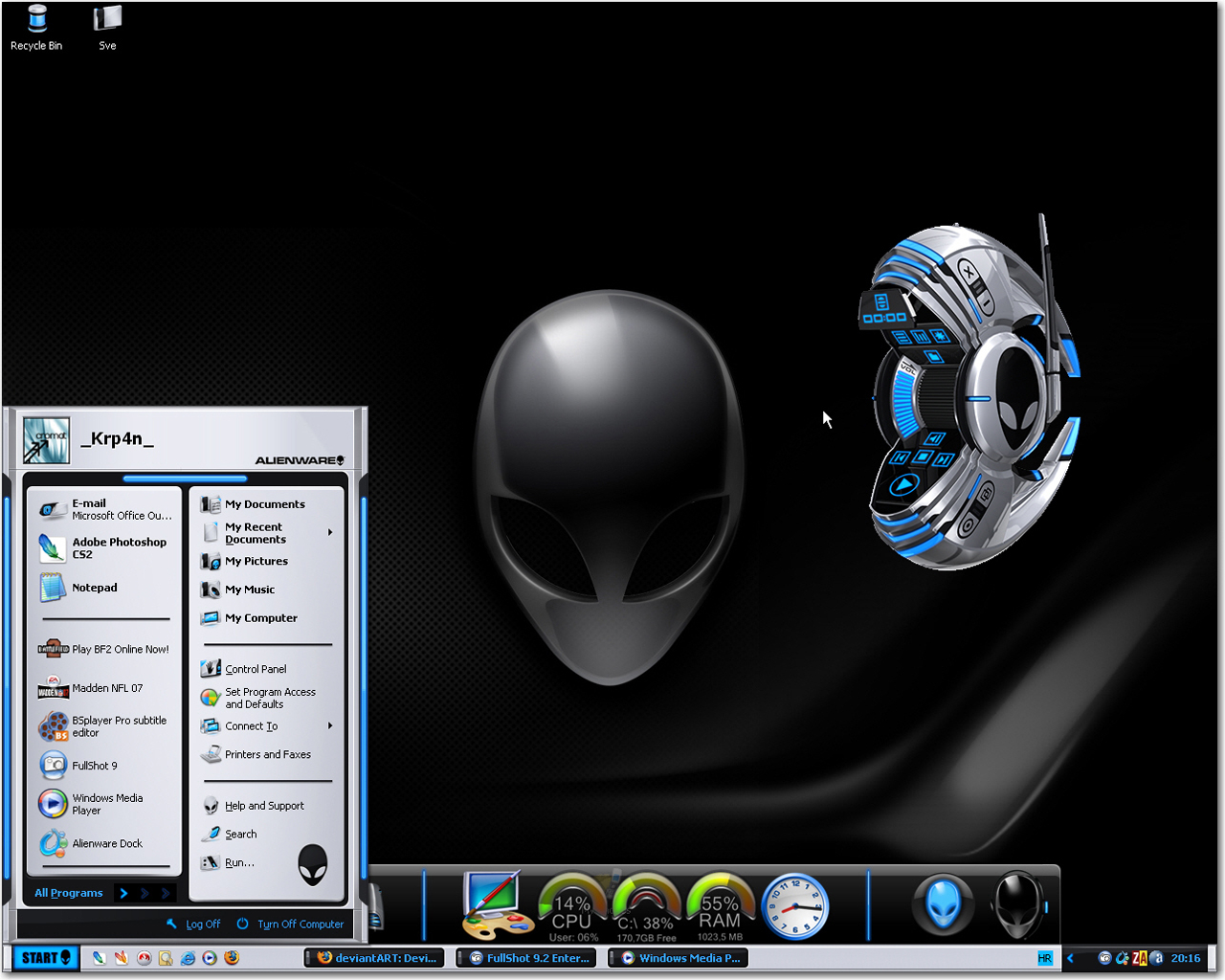Switch to FullShot 9.2 Enterprise taskbar window
This screenshot has height=980, width=1225.
click(527, 958)
